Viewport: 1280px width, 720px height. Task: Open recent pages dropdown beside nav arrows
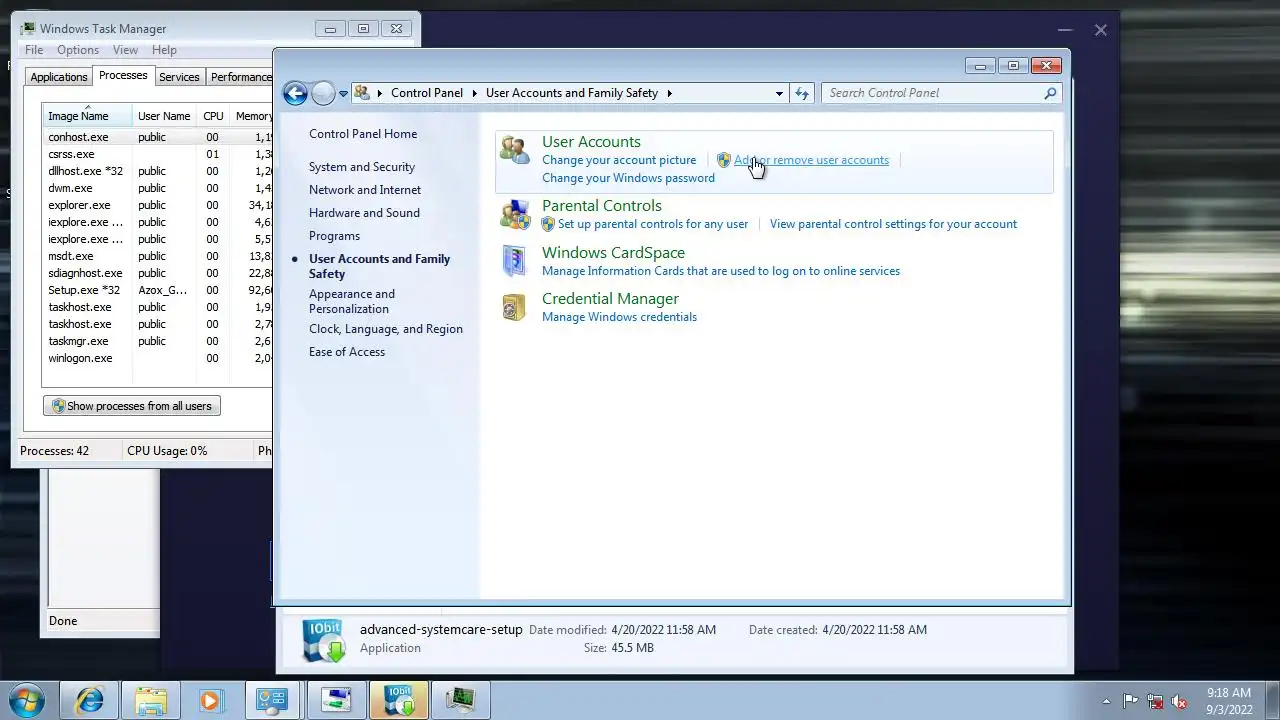coord(343,94)
